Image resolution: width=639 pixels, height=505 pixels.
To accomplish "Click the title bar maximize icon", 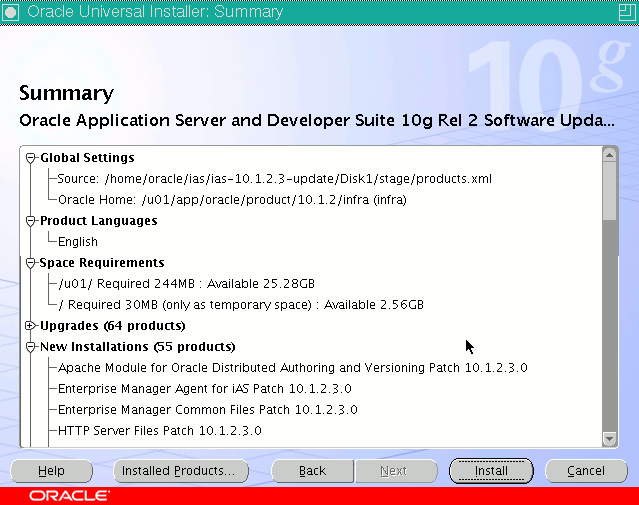I will (x=627, y=12).
